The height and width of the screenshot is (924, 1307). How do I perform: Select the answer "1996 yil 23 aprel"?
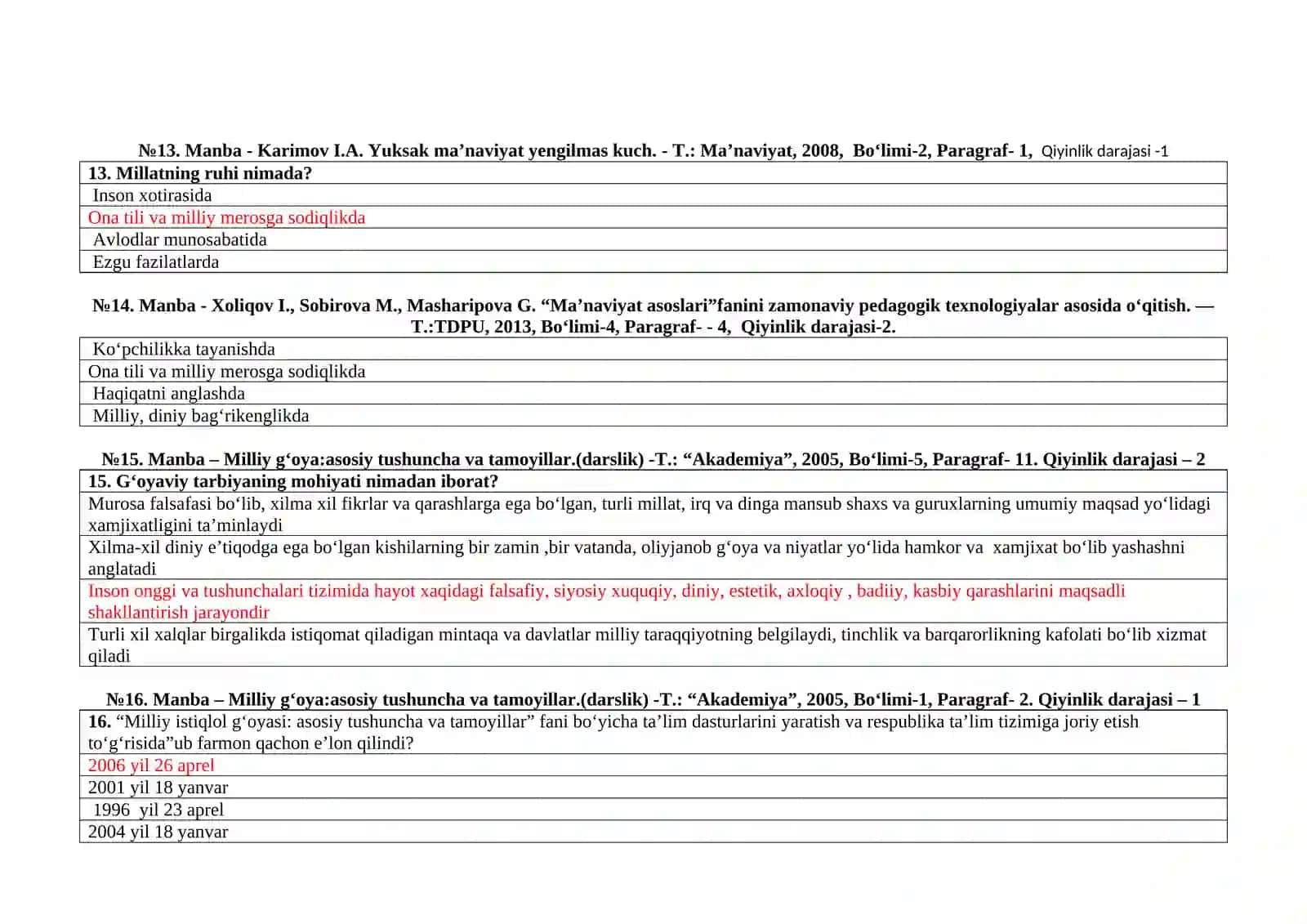click(653, 810)
